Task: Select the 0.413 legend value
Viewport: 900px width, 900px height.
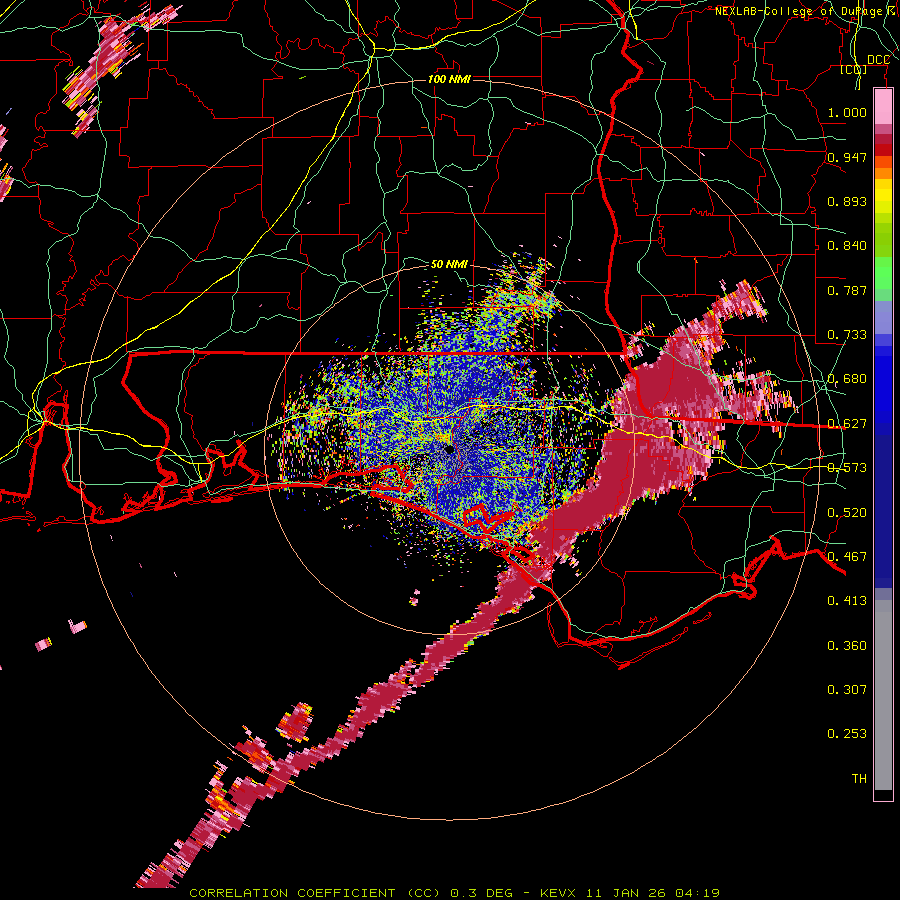Action: (847, 601)
